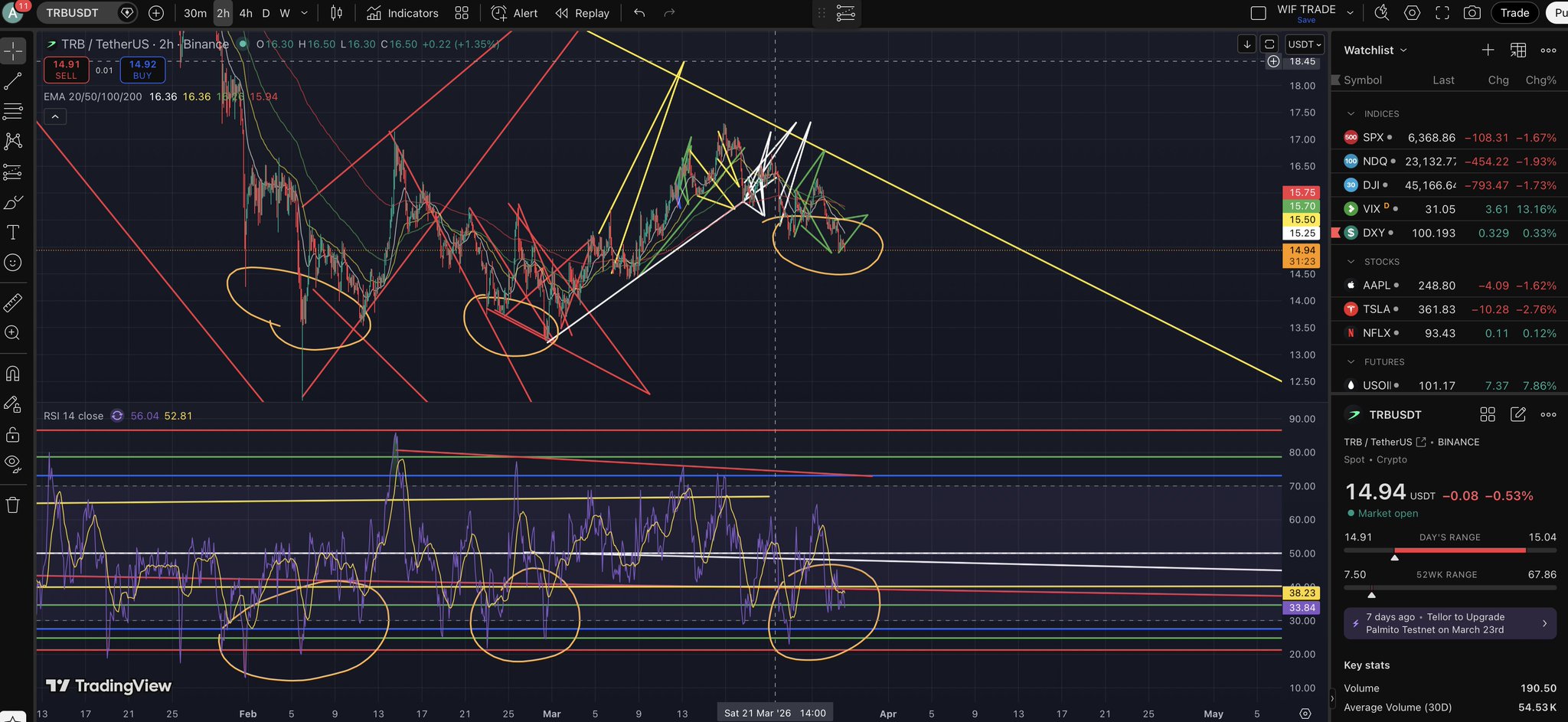
Task: Redo the last undone chart action
Action: click(x=669, y=13)
